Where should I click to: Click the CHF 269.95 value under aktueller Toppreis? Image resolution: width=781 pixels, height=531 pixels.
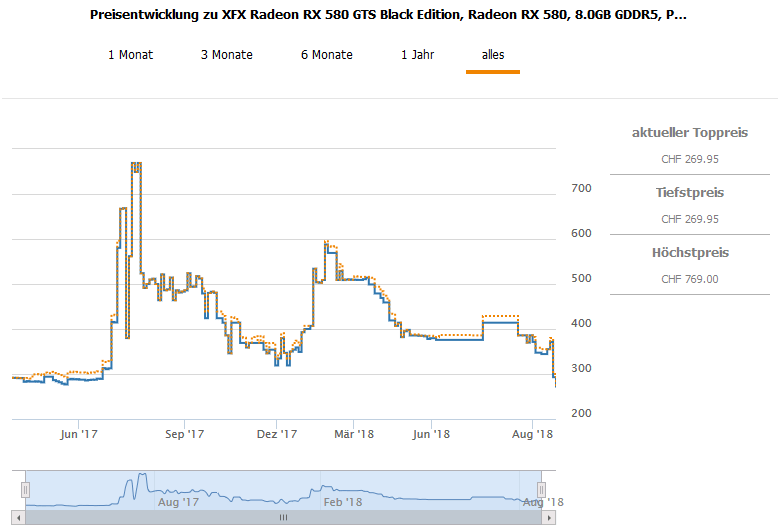coord(690,159)
